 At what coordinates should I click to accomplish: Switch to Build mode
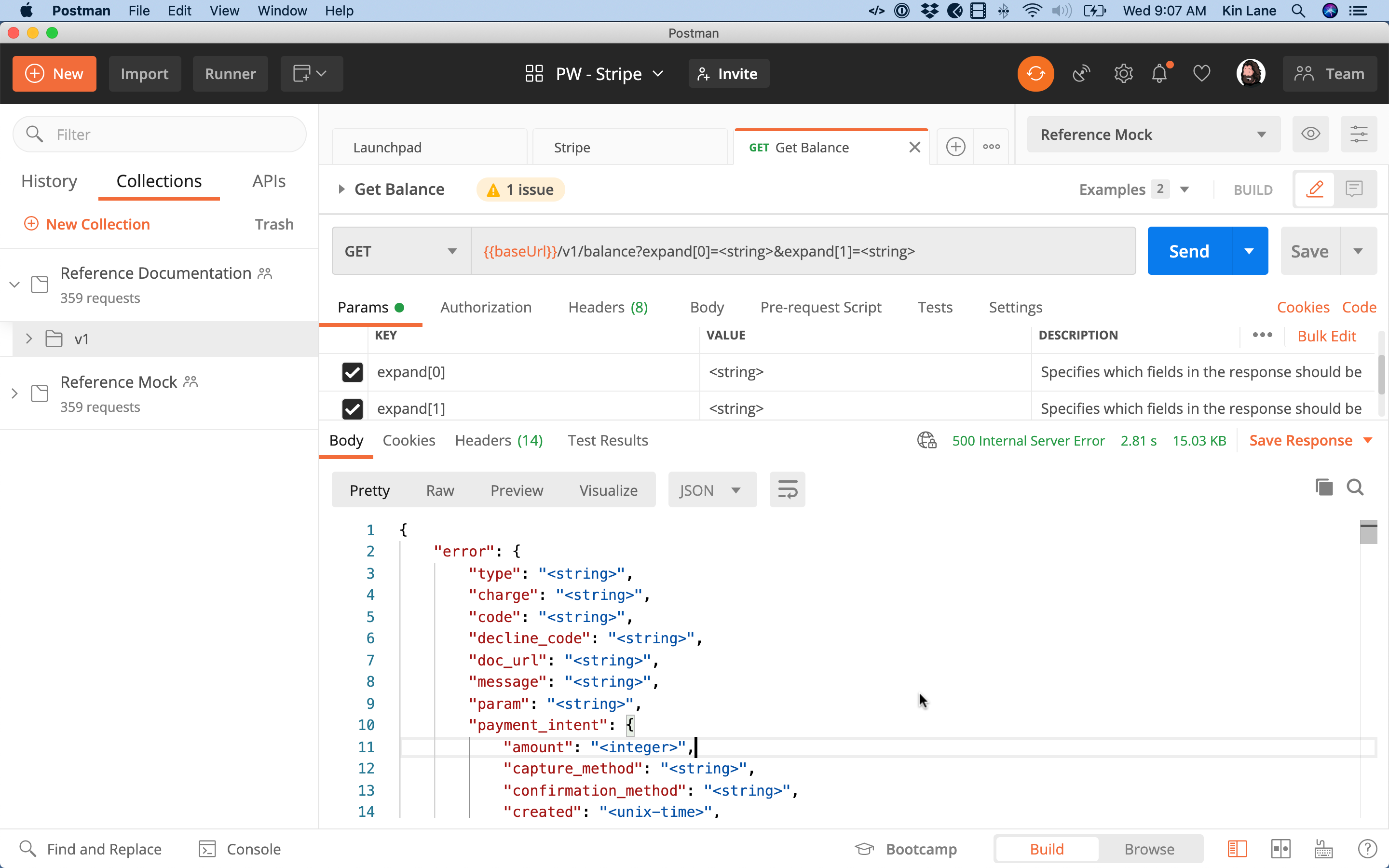1047,849
